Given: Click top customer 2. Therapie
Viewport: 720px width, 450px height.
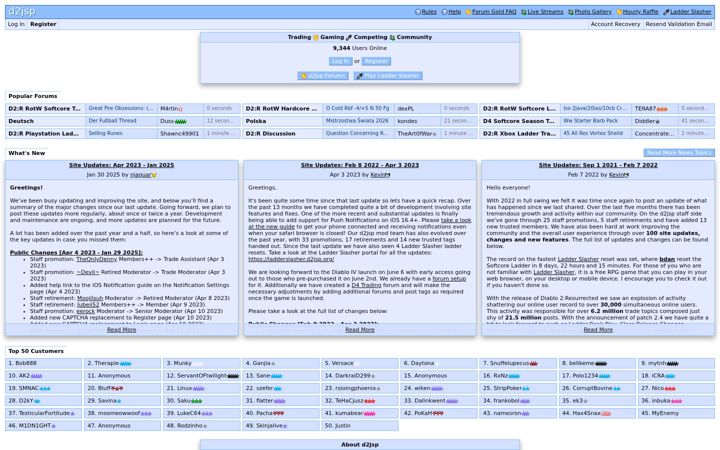Looking at the screenshot, I should pyautogui.click(x=123, y=363).
